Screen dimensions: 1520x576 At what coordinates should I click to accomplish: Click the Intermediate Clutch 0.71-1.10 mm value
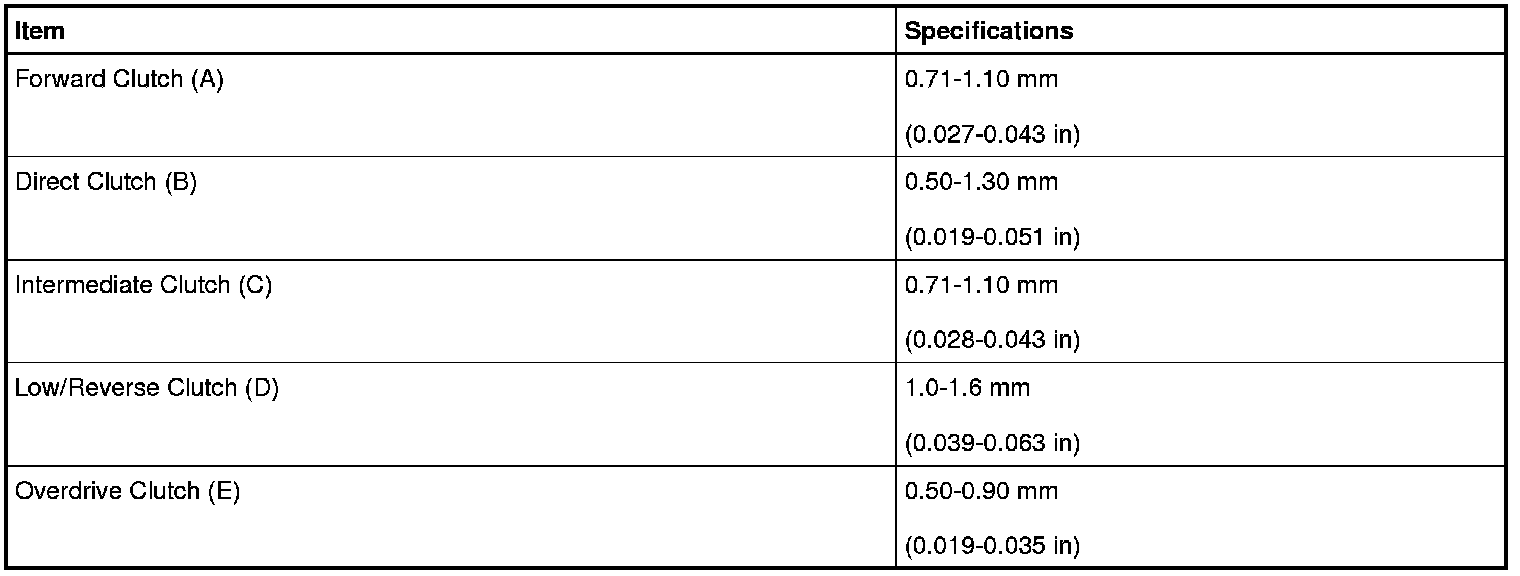(980, 286)
